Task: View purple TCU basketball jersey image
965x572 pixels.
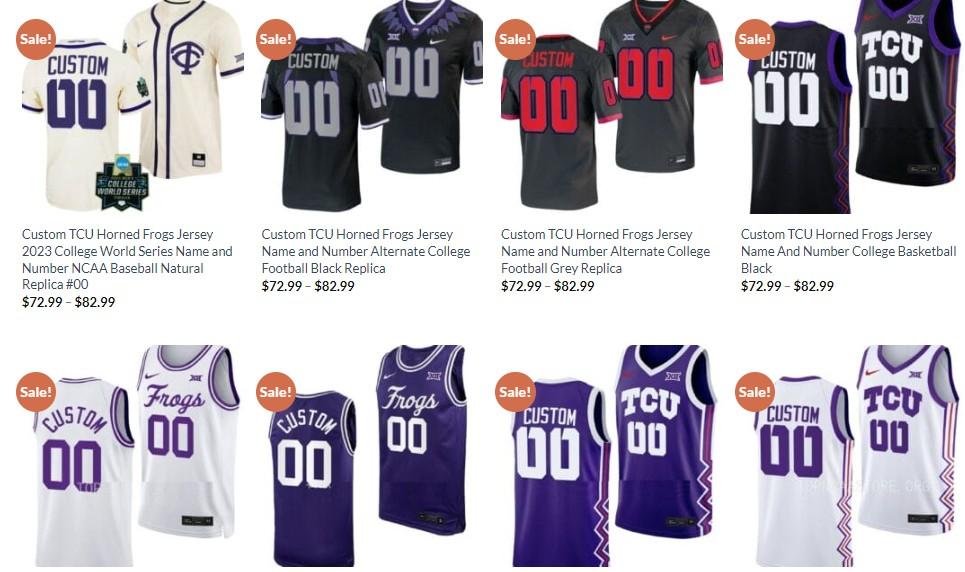Action: (x=611, y=456)
